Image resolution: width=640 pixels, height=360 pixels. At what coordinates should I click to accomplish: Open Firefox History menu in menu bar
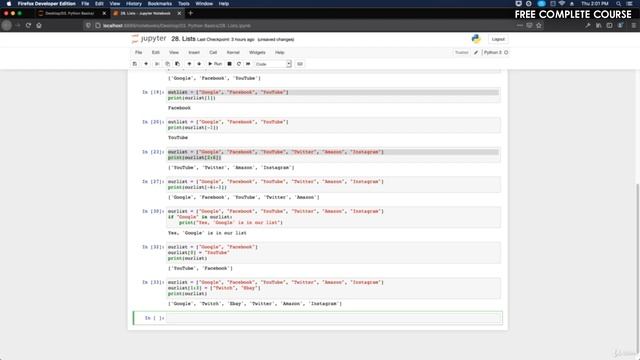pos(133,4)
